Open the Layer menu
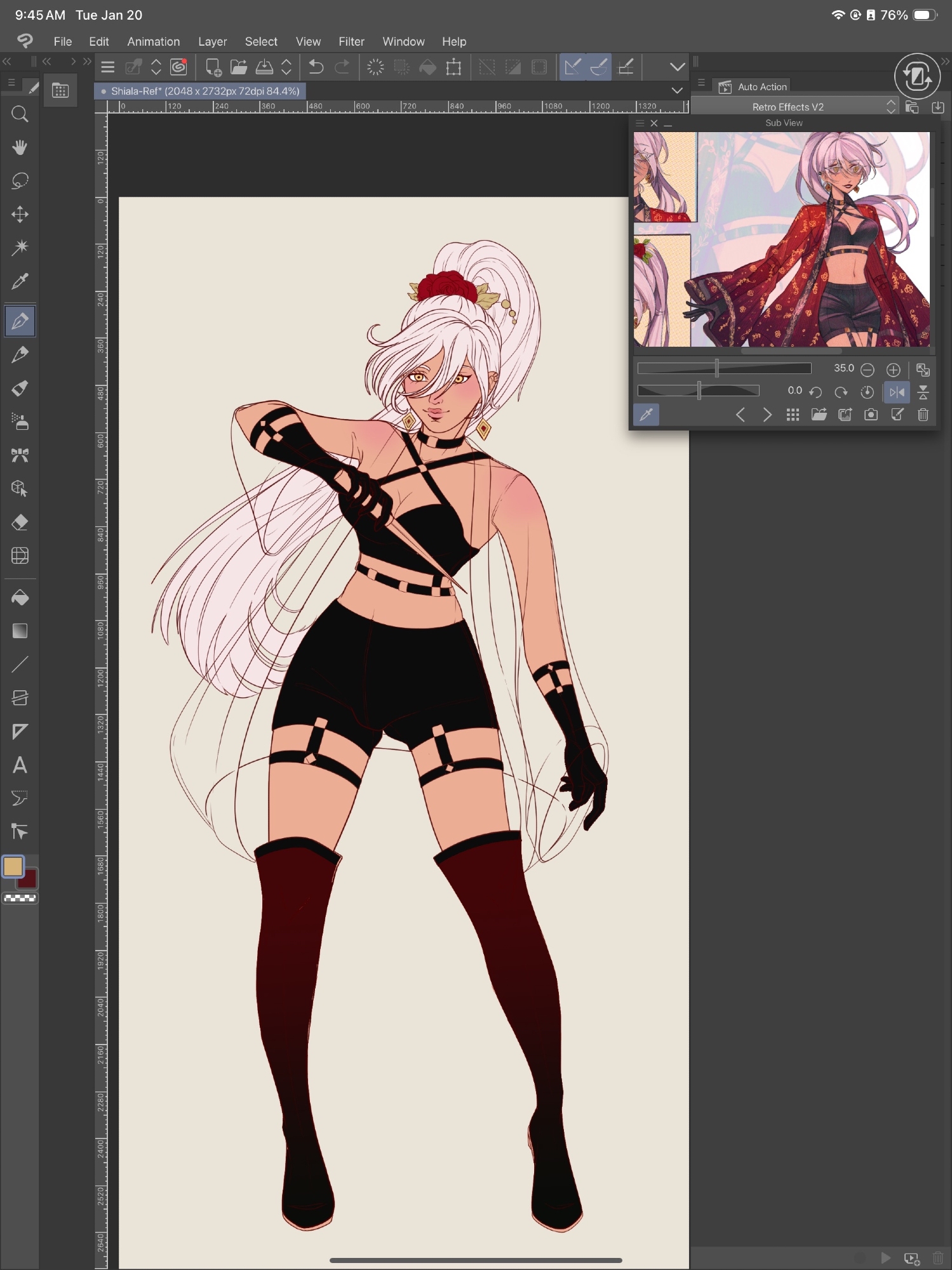 coord(212,41)
